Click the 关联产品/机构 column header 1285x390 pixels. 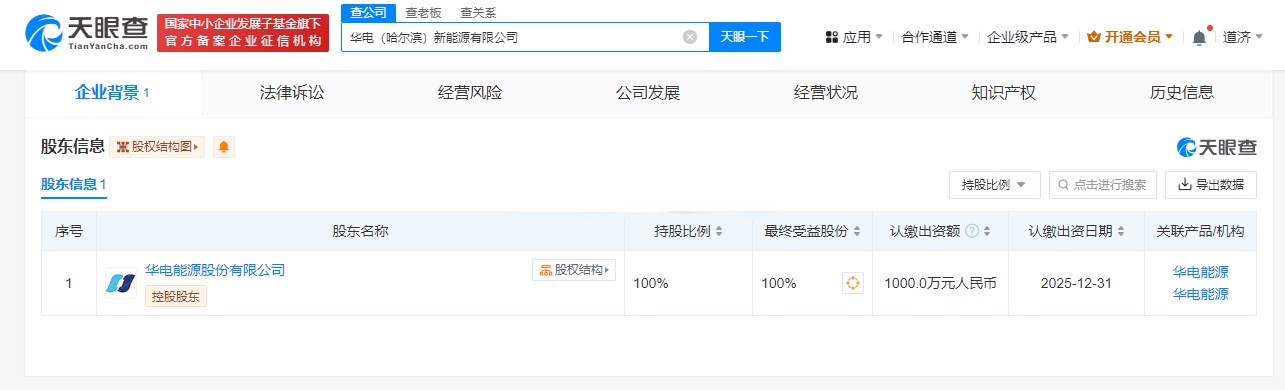pos(1200,231)
